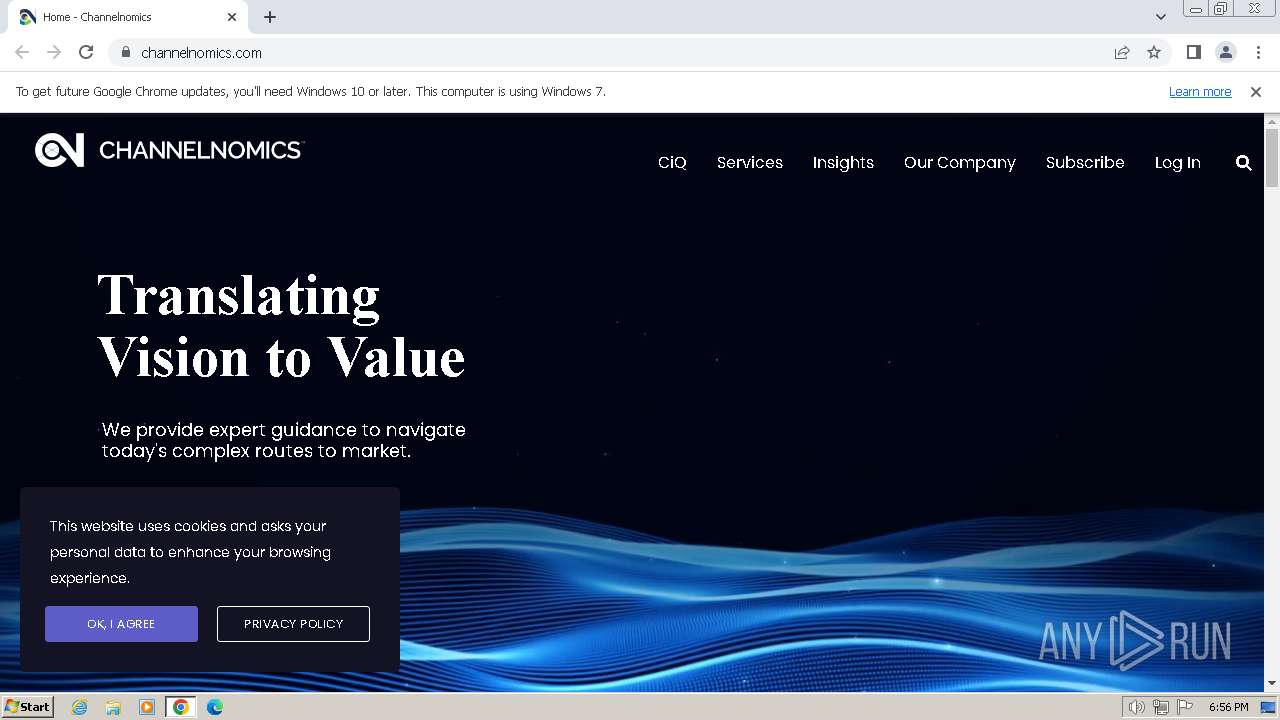Open the CiQ menu item
This screenshot has height=720, width=1280.
(672, 162)
